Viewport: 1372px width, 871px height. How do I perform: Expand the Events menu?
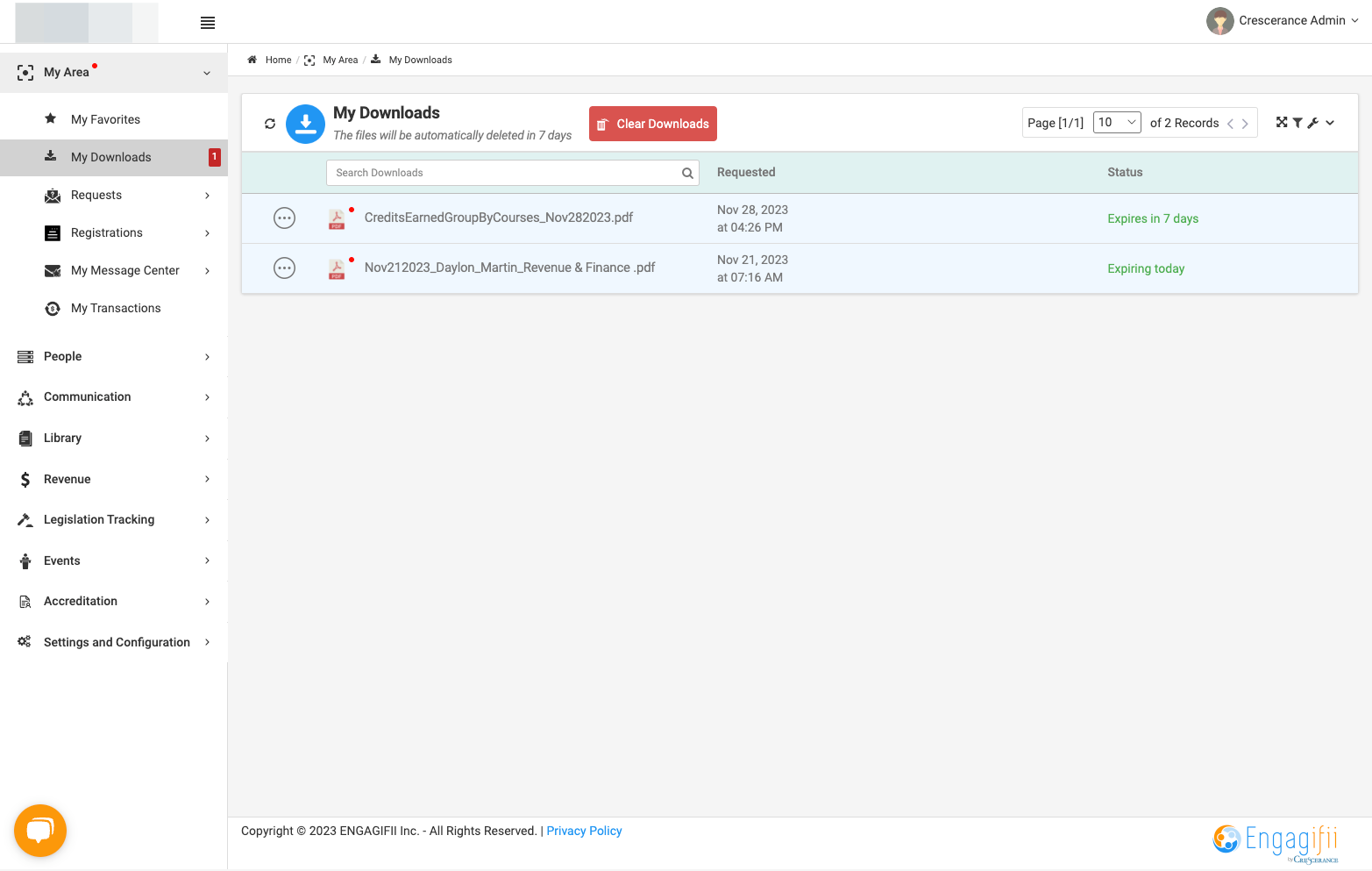point(114,560)
